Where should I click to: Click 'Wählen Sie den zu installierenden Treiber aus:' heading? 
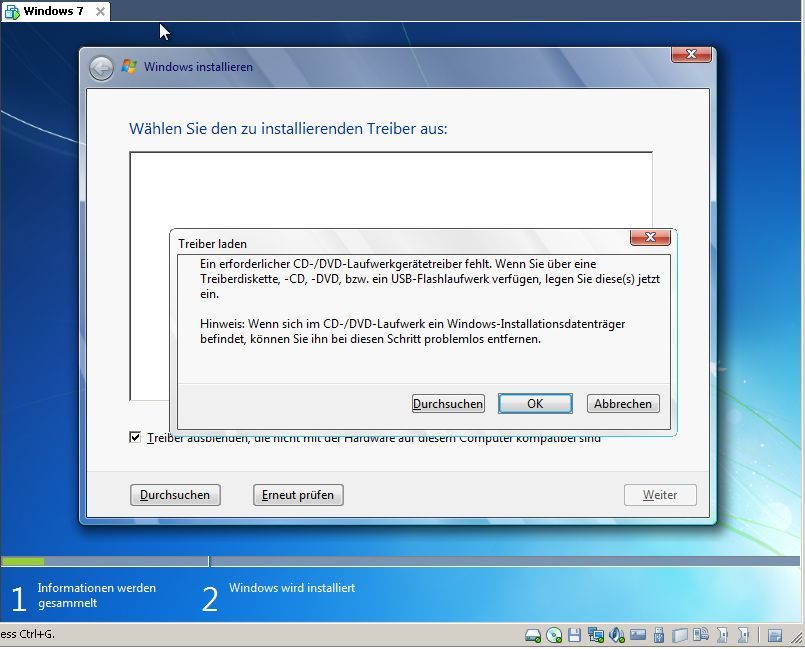pos(288,128)
